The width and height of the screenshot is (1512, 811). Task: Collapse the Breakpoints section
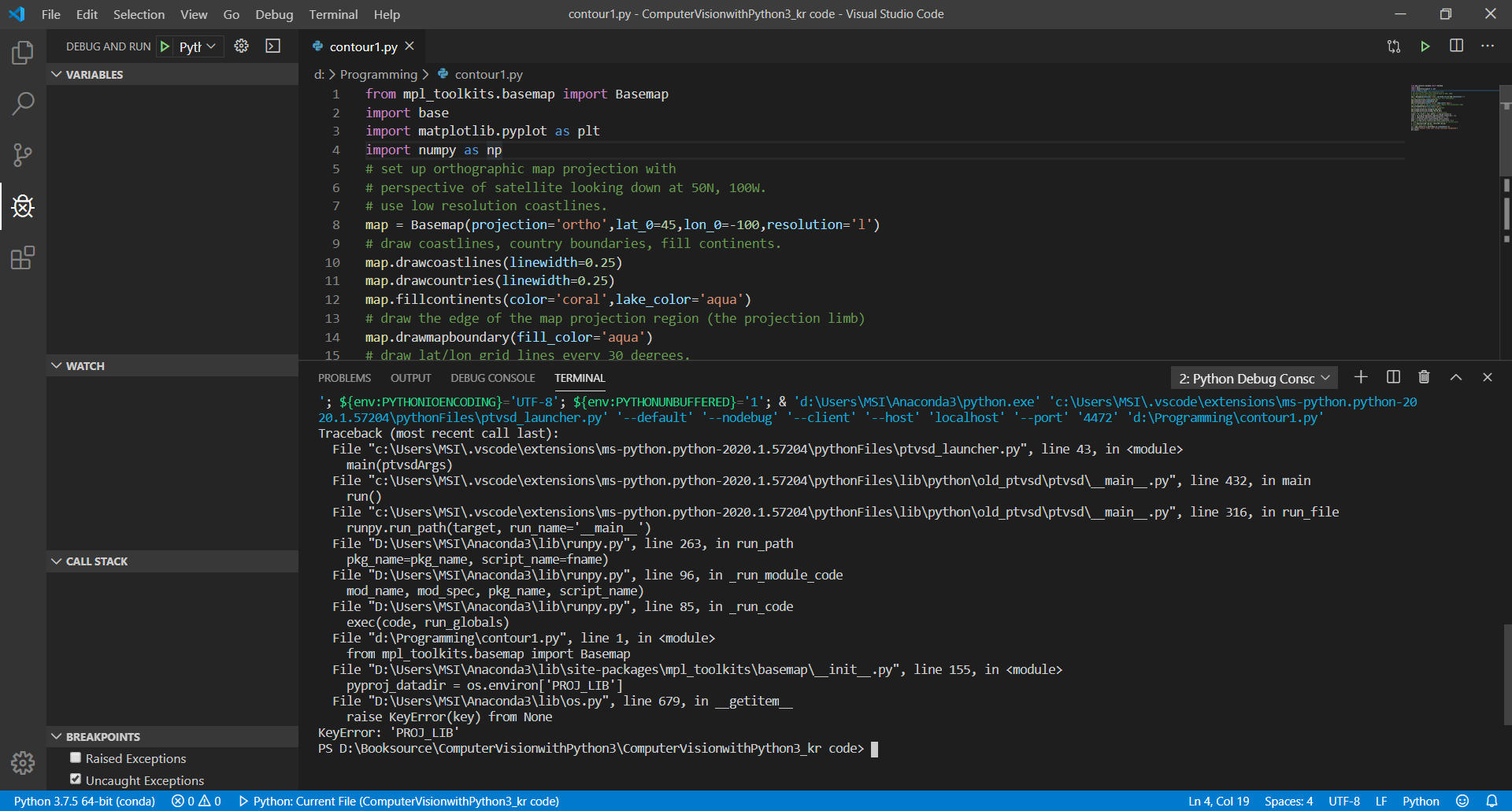[172, 737]
